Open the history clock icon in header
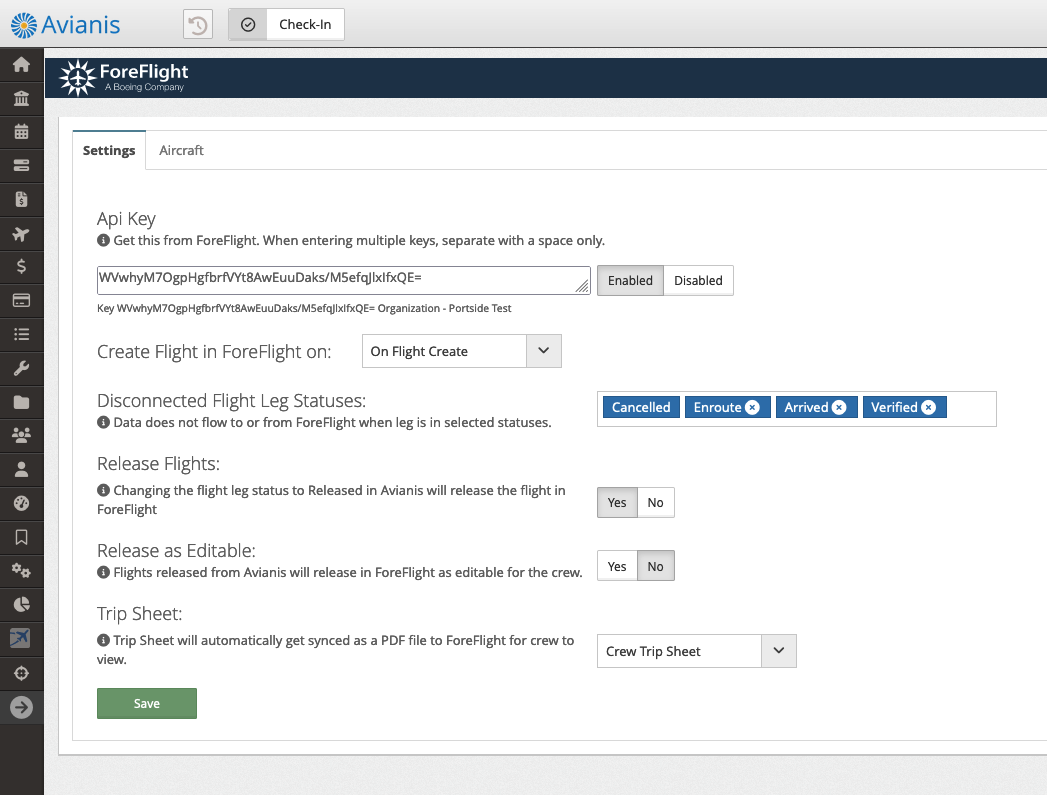1047x795 pixels. pos(198,25)
